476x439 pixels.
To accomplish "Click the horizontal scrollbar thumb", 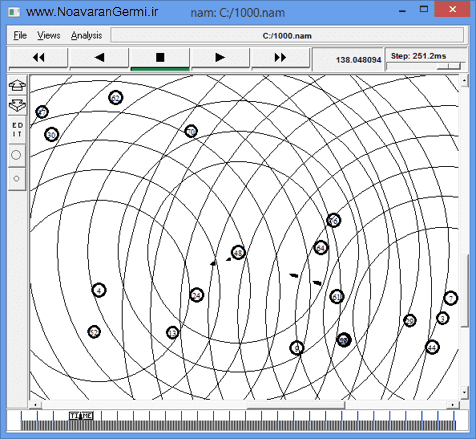I will click(296, 405).
